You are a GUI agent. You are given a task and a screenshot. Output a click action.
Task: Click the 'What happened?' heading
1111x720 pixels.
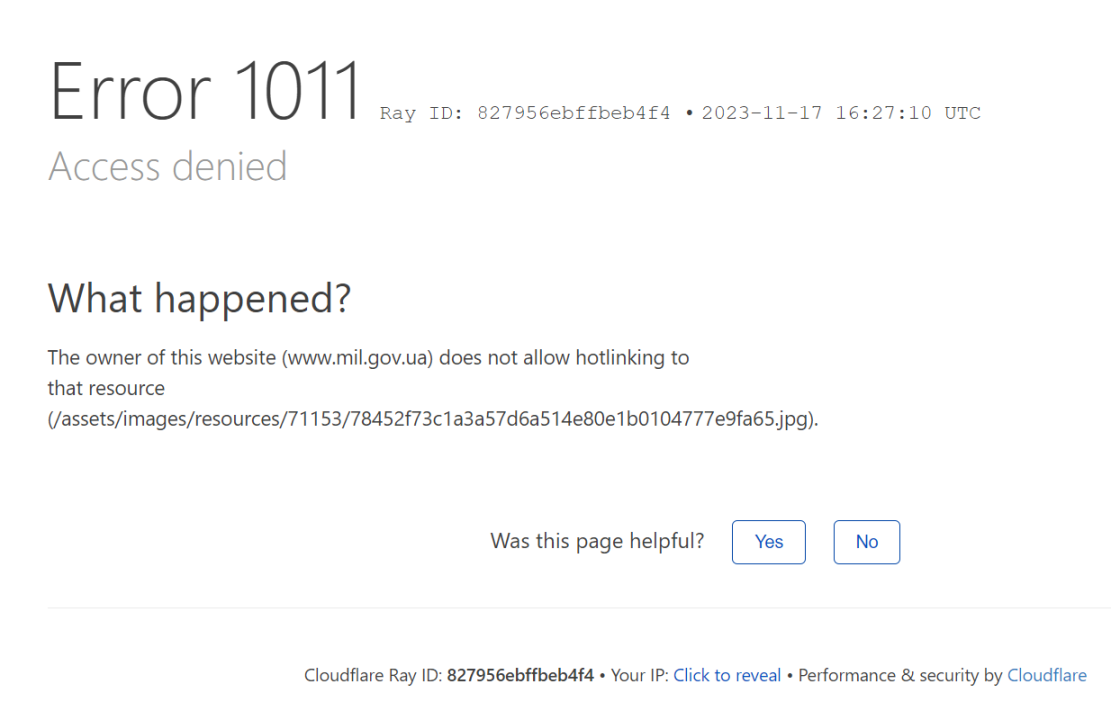199,298
